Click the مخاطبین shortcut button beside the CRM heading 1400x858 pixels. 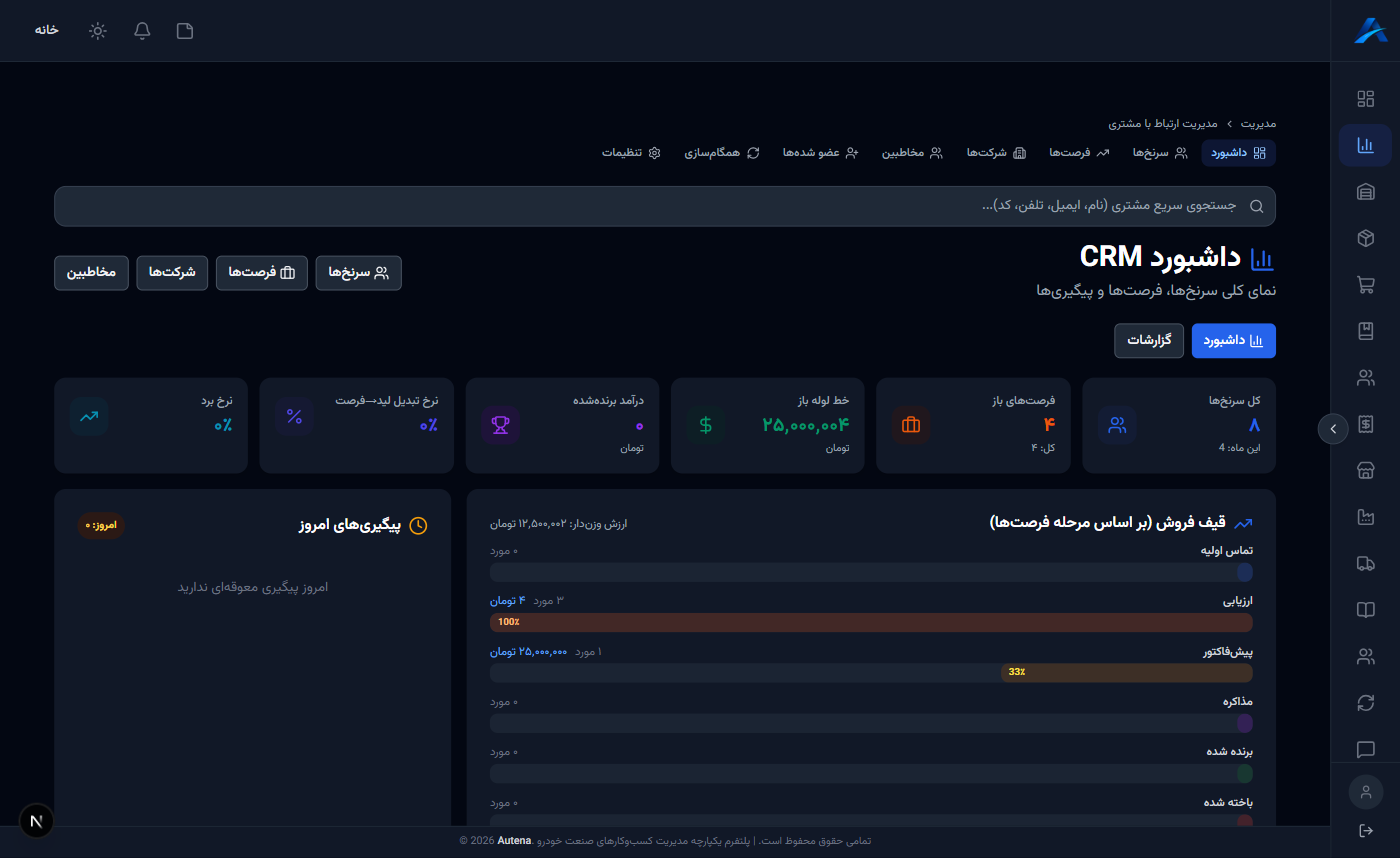click(x=92, y=273)
